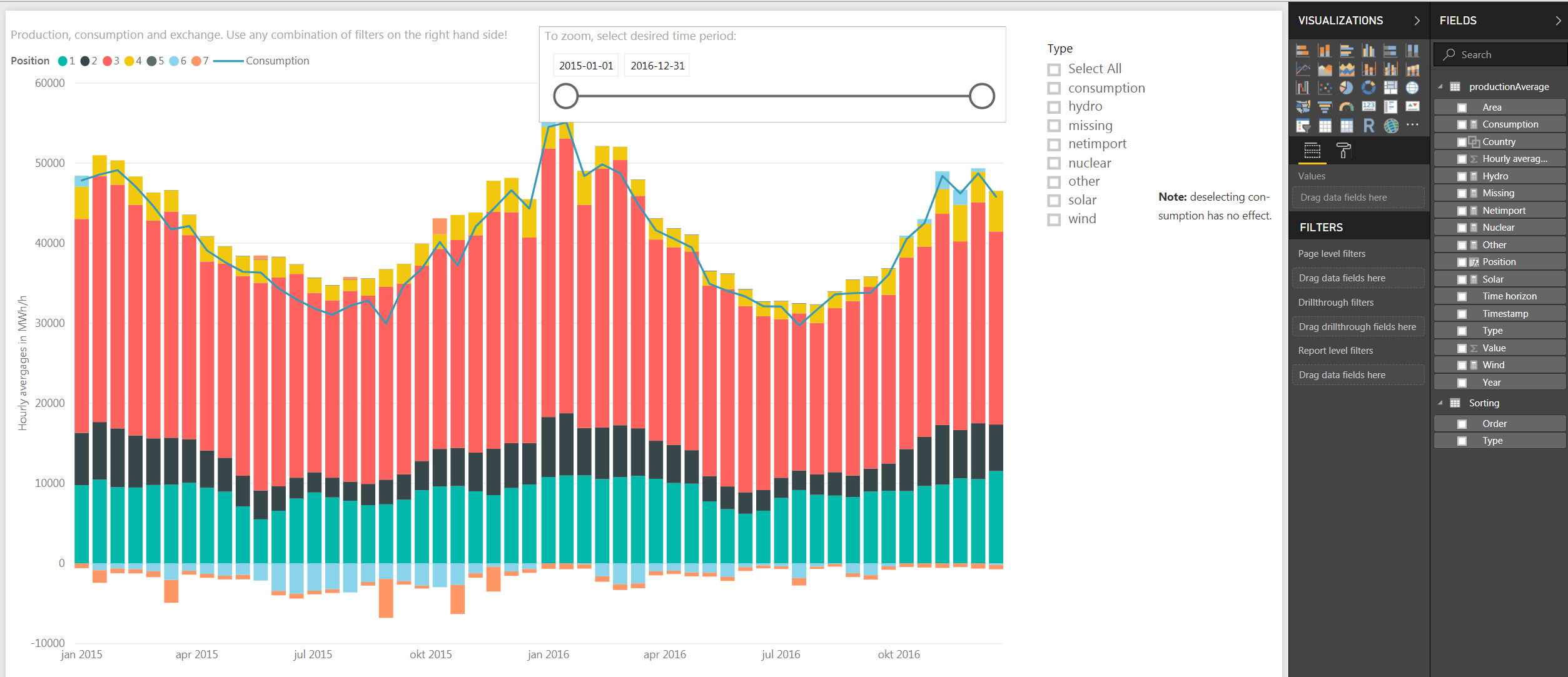Choose the map globe visualization
Viewport: 1568px width, 677px height.
(x=1412, y=88)
